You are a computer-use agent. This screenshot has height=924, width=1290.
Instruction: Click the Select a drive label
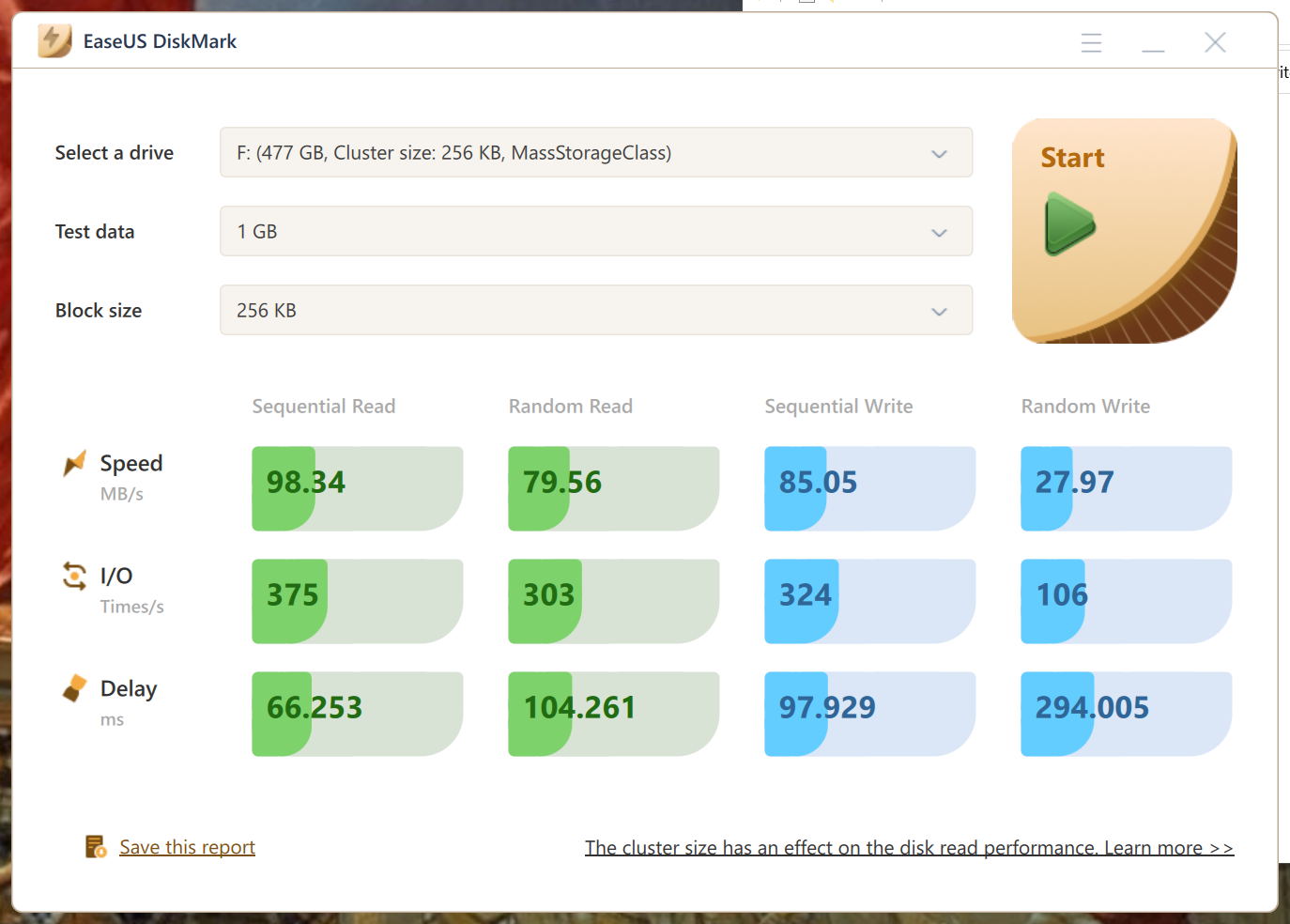pos(115,153)
